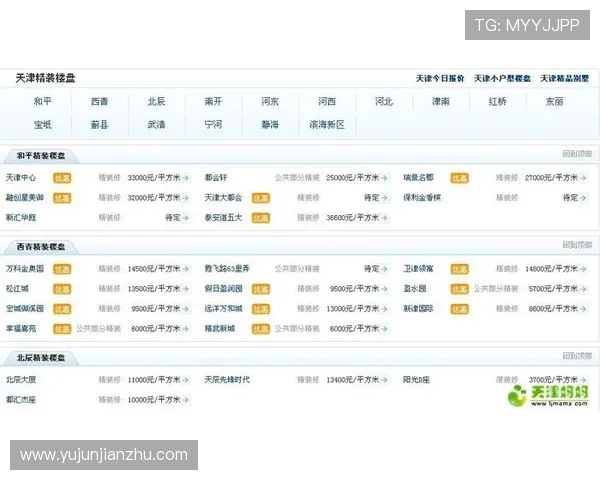Open the 天津小户型楼盘 link
This screenshot has height=480, width=600.
coord(502,78)
